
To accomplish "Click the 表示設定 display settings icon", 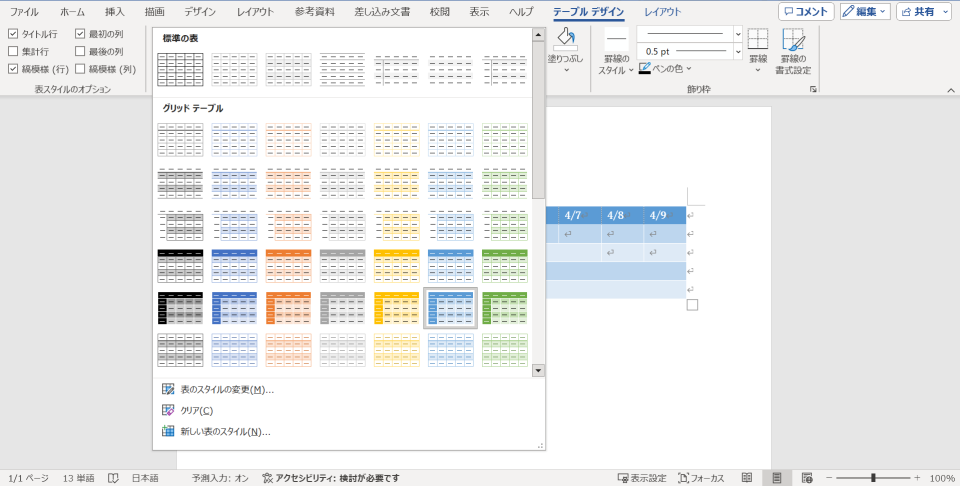I will click(x=625, y=478).
